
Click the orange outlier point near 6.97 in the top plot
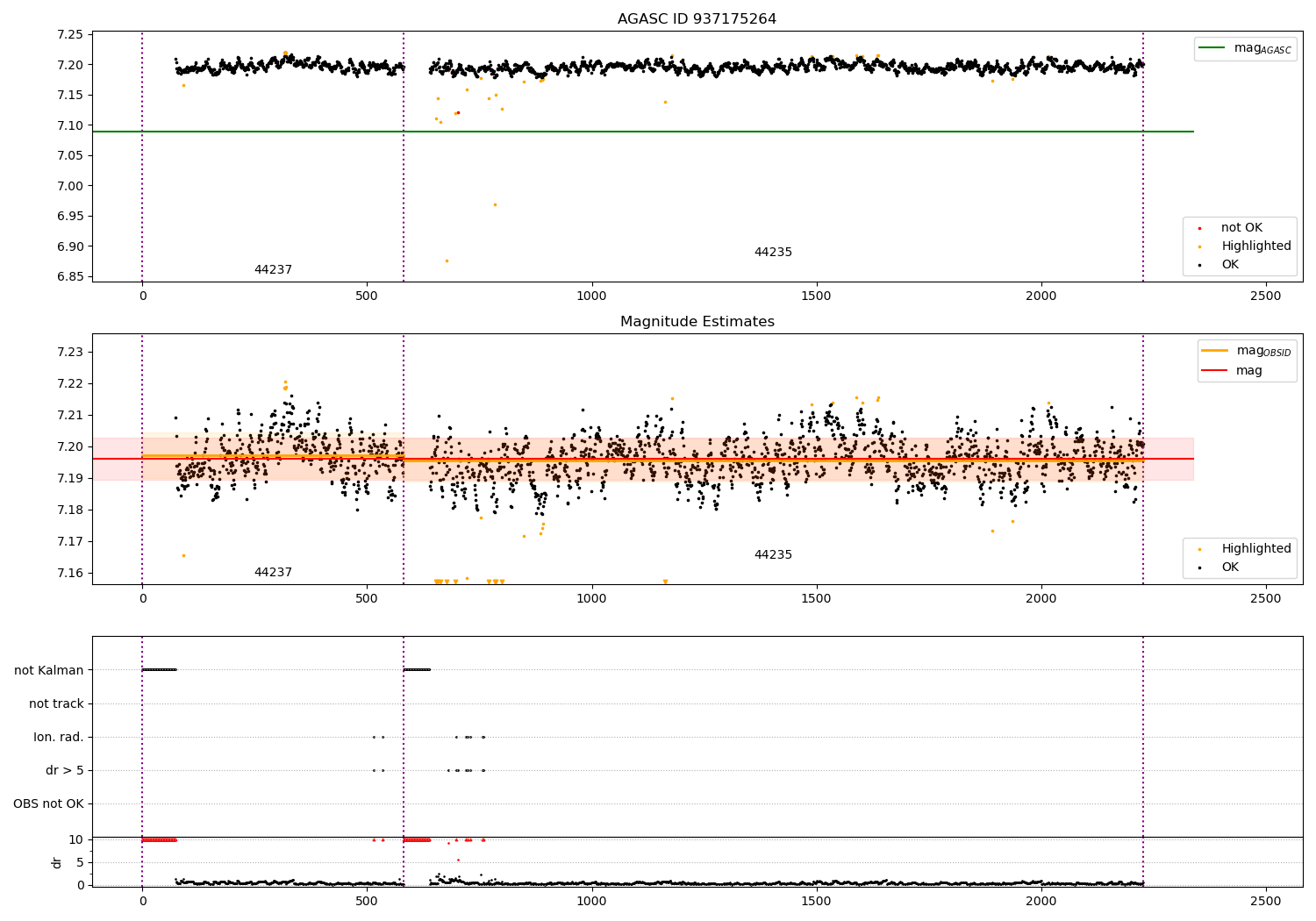495,205
